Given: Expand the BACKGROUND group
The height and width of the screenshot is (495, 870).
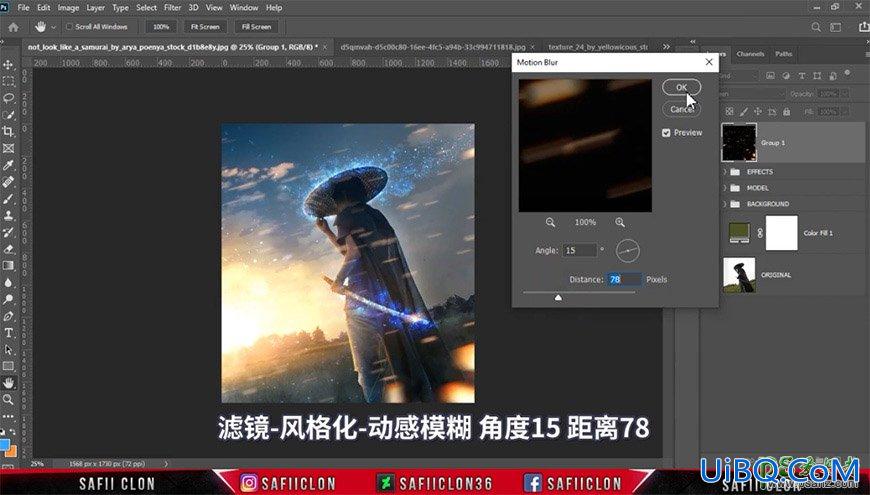Looking at the screenshot, I should click(725, 204).
